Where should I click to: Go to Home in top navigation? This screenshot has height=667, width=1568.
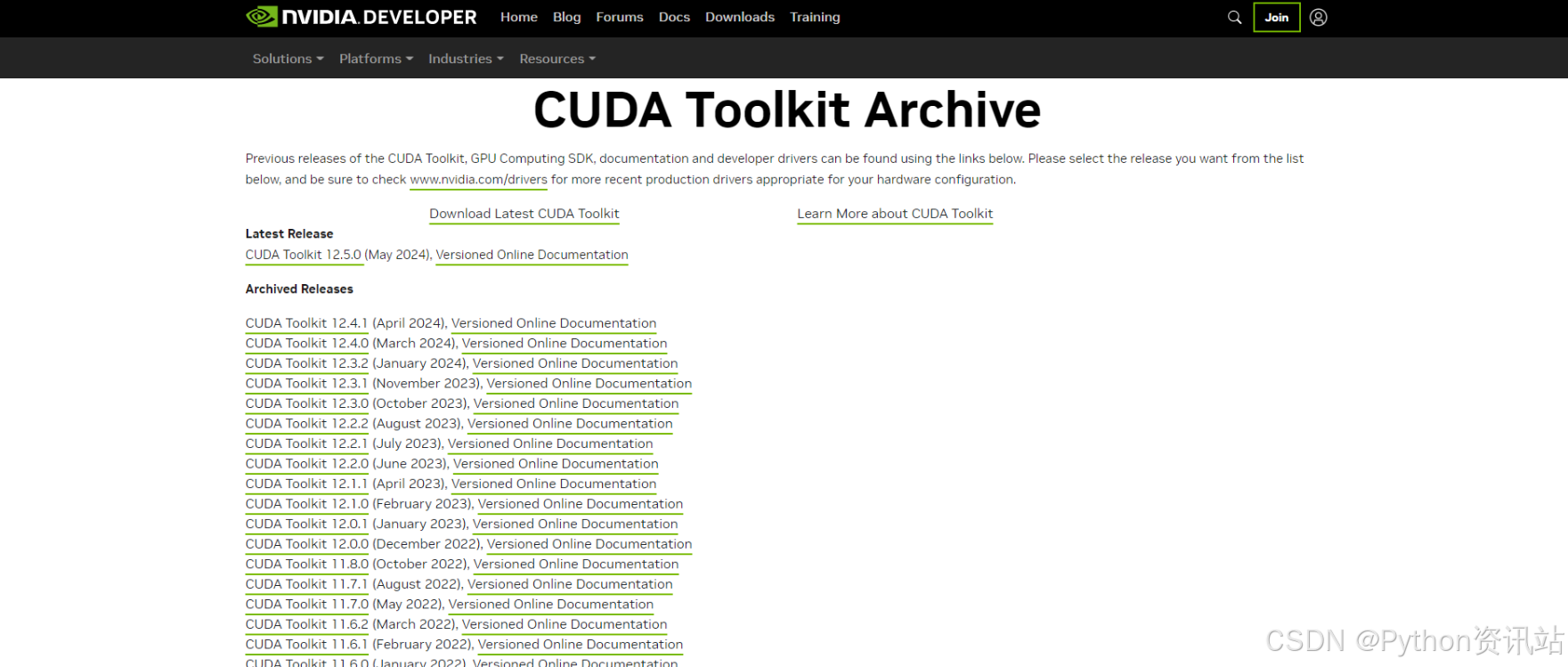pos(519,17)
